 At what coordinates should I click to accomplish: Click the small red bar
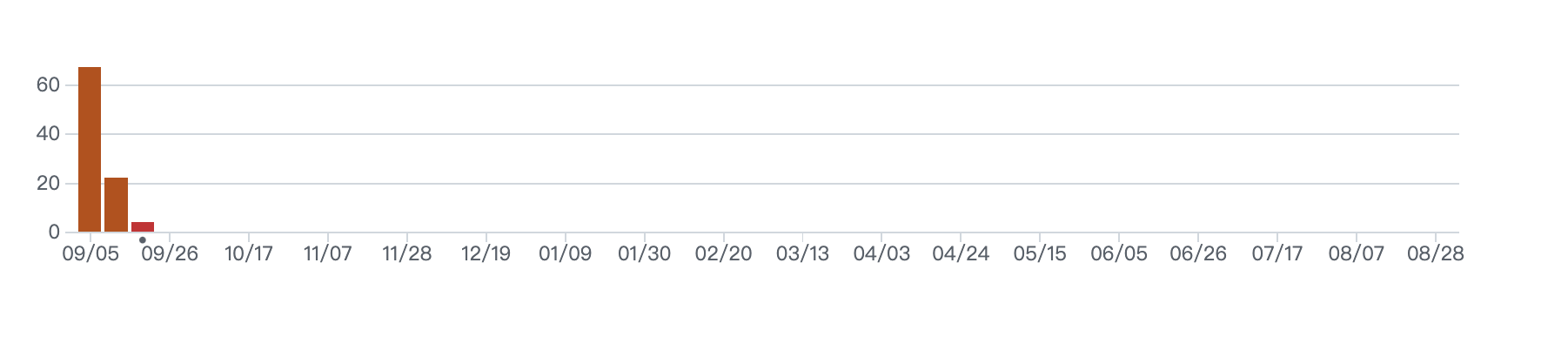[143, 227]
